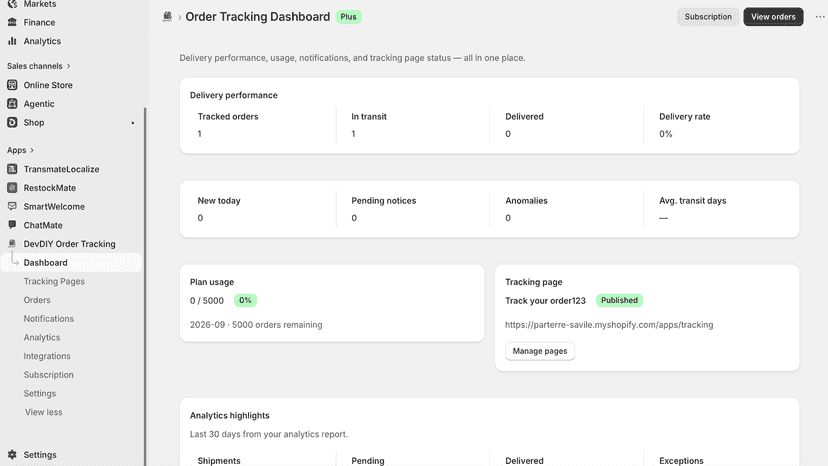Click the dot indicator beside Shop
The height and width of the screenshot is (466, 828).
coord(133,123)
